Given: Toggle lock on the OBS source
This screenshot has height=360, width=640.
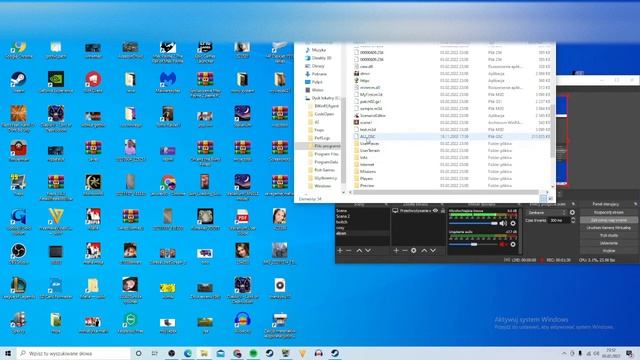Looking at the screenshot, I should 443,211.
